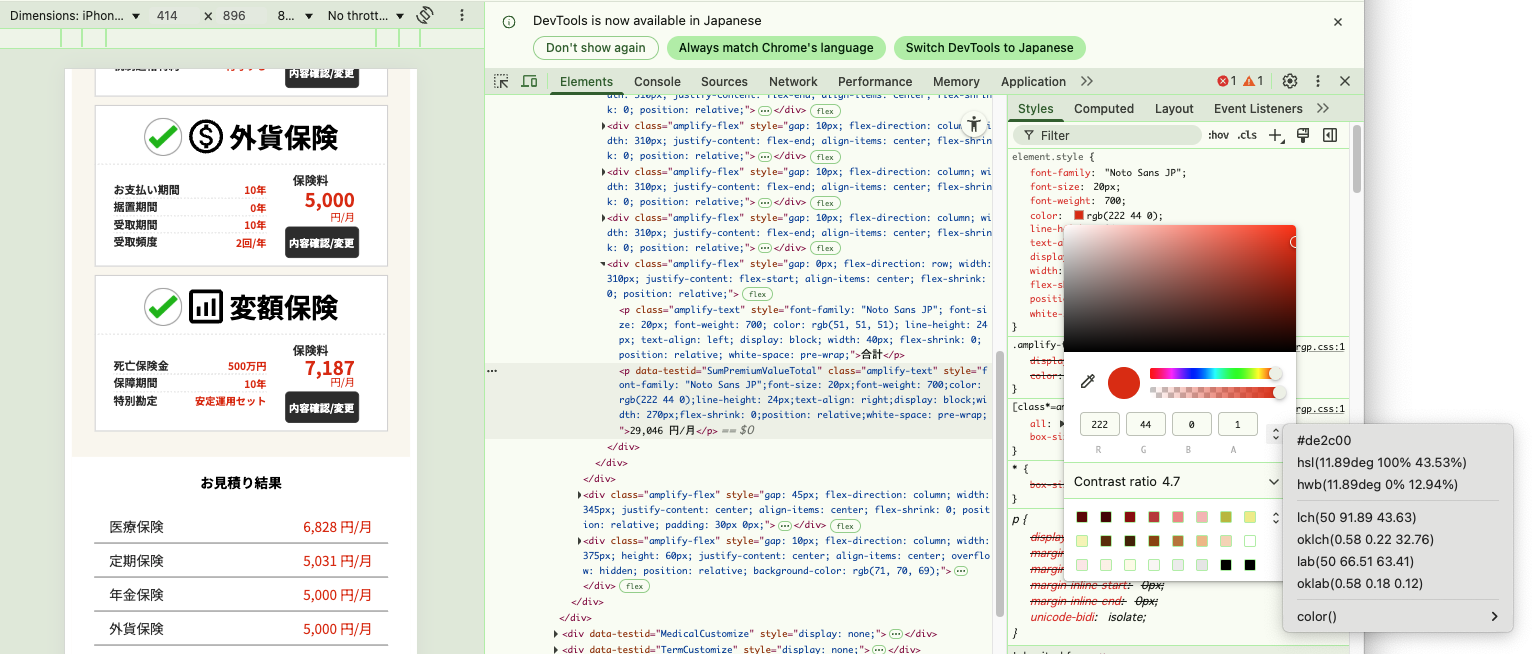Click 内容確認/変更 in the 変額保険 card
Screen dimensions: 1539x654
321,408
